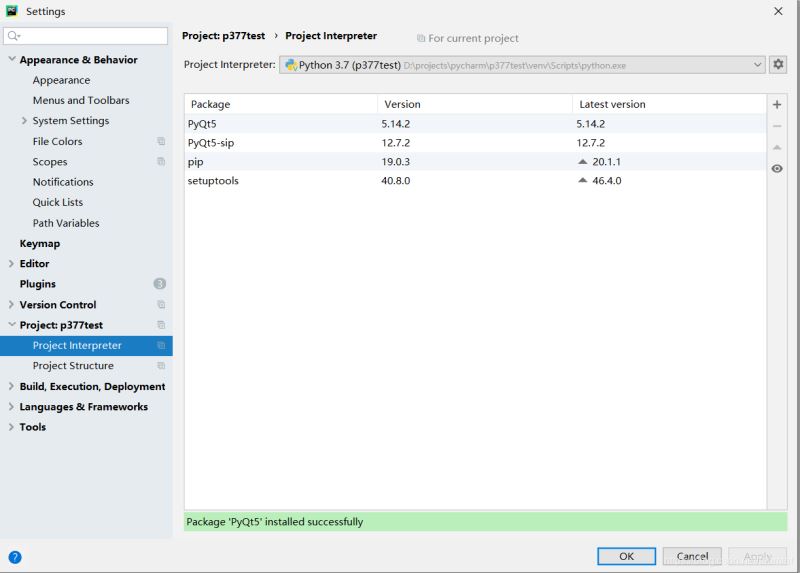Open the Plugins settings page

pyautogui.click(x=38, y=284)
